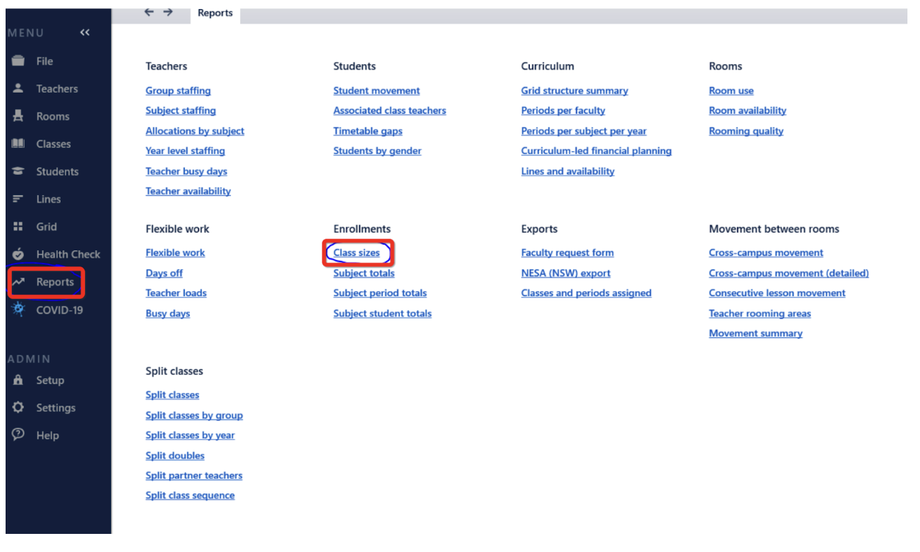Viewport: 920px width, 552px height.
Task: Open Reports in the sidebar menu
Action: pyautogui.click(x=55, y=282)
